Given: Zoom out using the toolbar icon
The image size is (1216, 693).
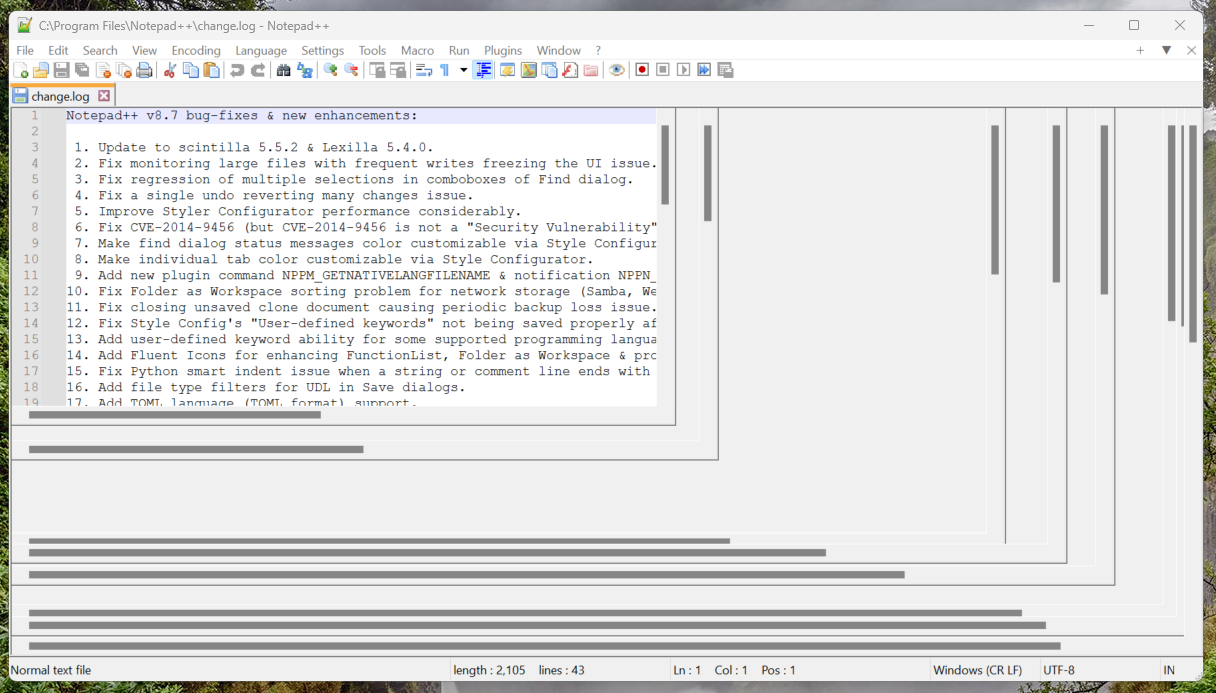Looking at the screenshot, I should coord(351,70).
